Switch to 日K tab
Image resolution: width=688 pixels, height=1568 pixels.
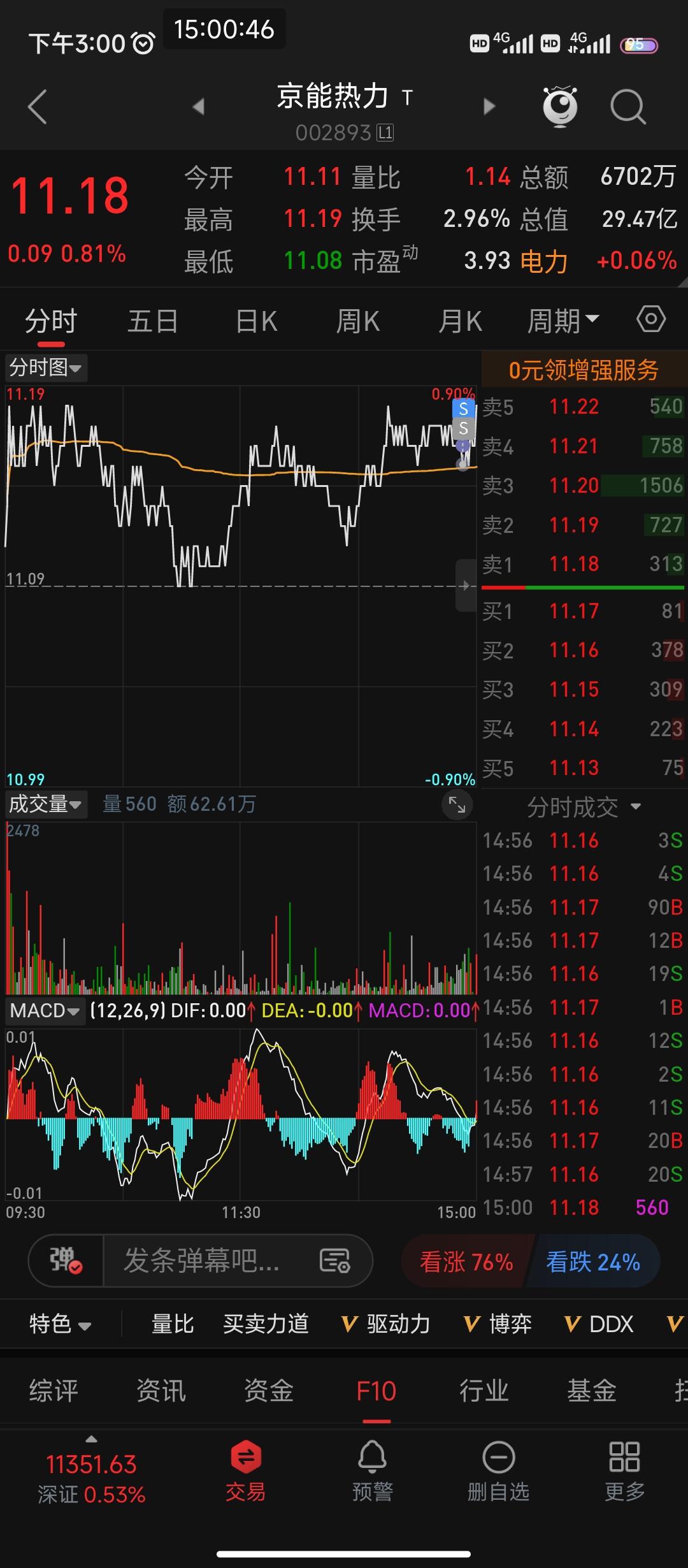click(257, 321)
